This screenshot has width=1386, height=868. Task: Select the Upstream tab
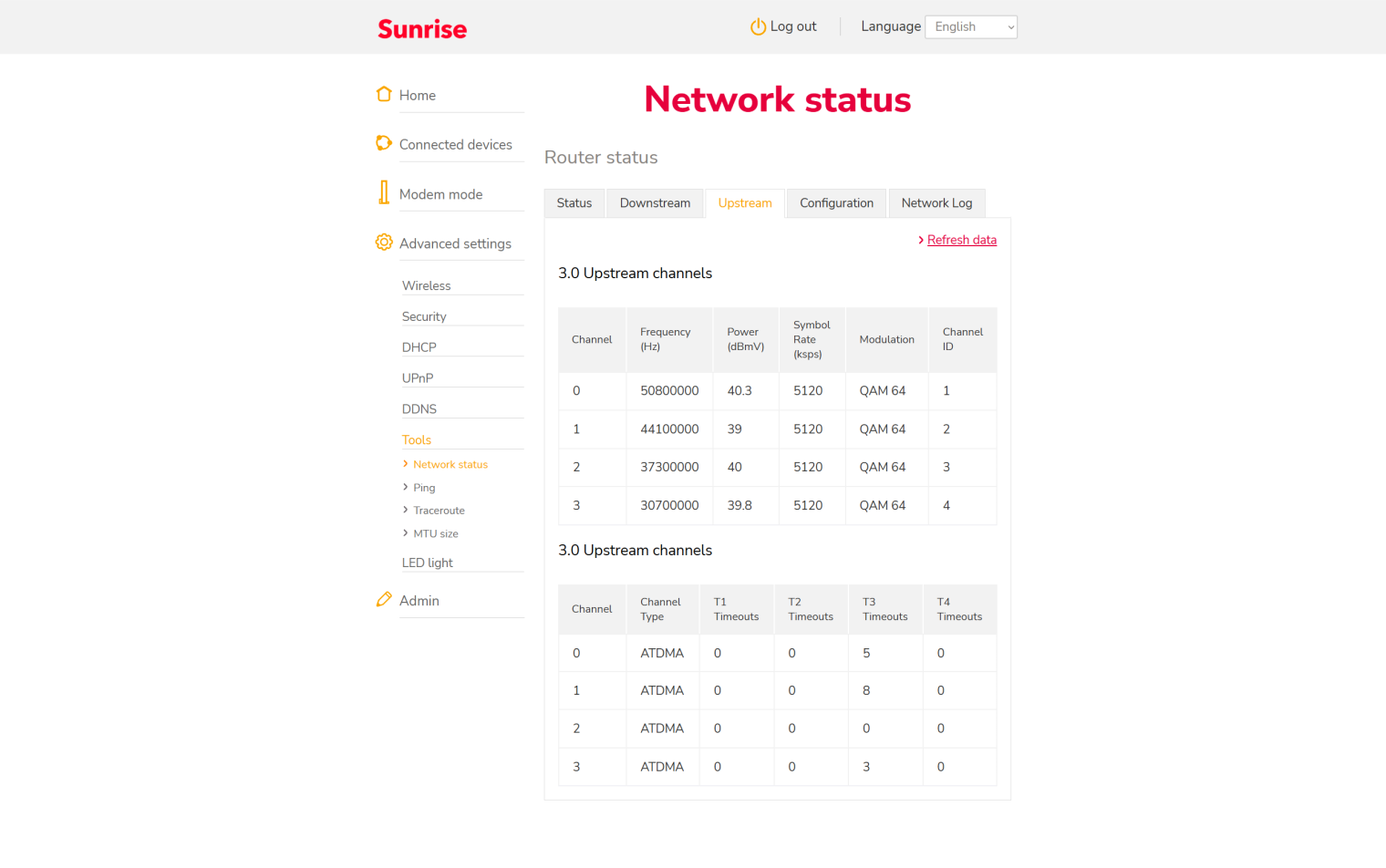coord(745,203)
